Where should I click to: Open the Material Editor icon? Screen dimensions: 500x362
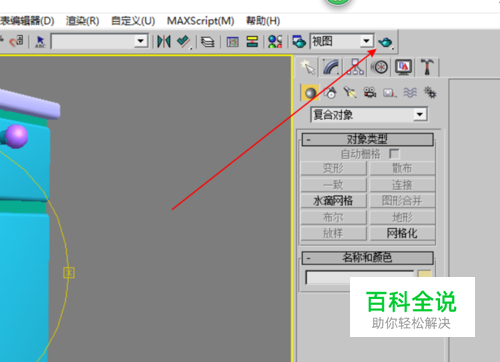(275, 42)
